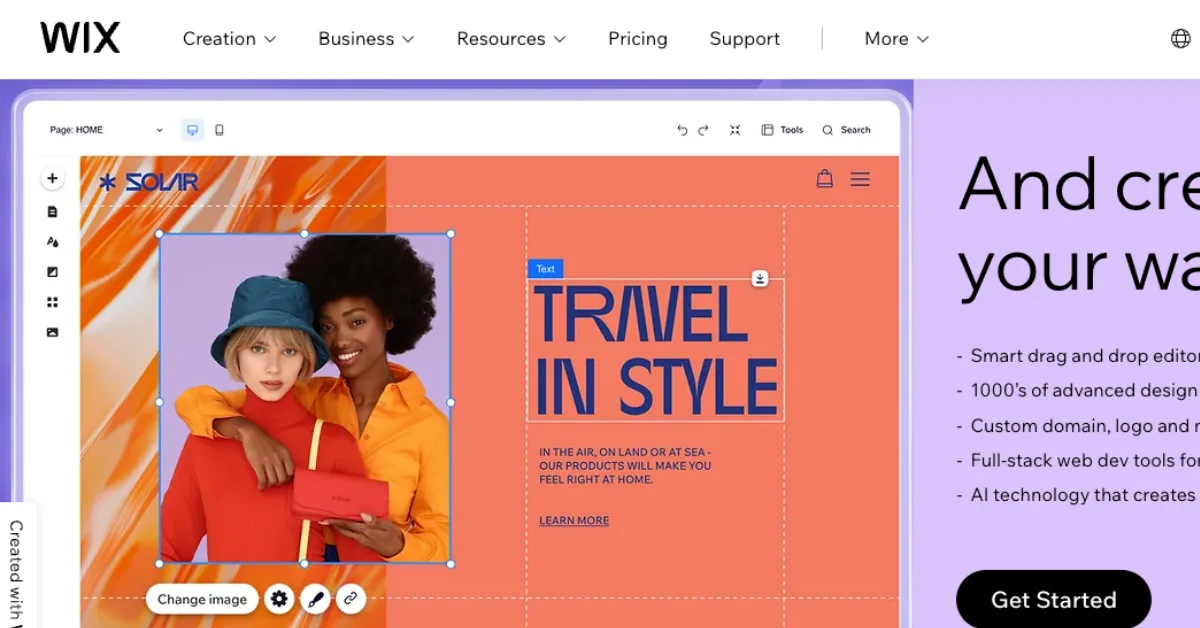Open the Pages icon in left sidebar

[x=52, y=212]
